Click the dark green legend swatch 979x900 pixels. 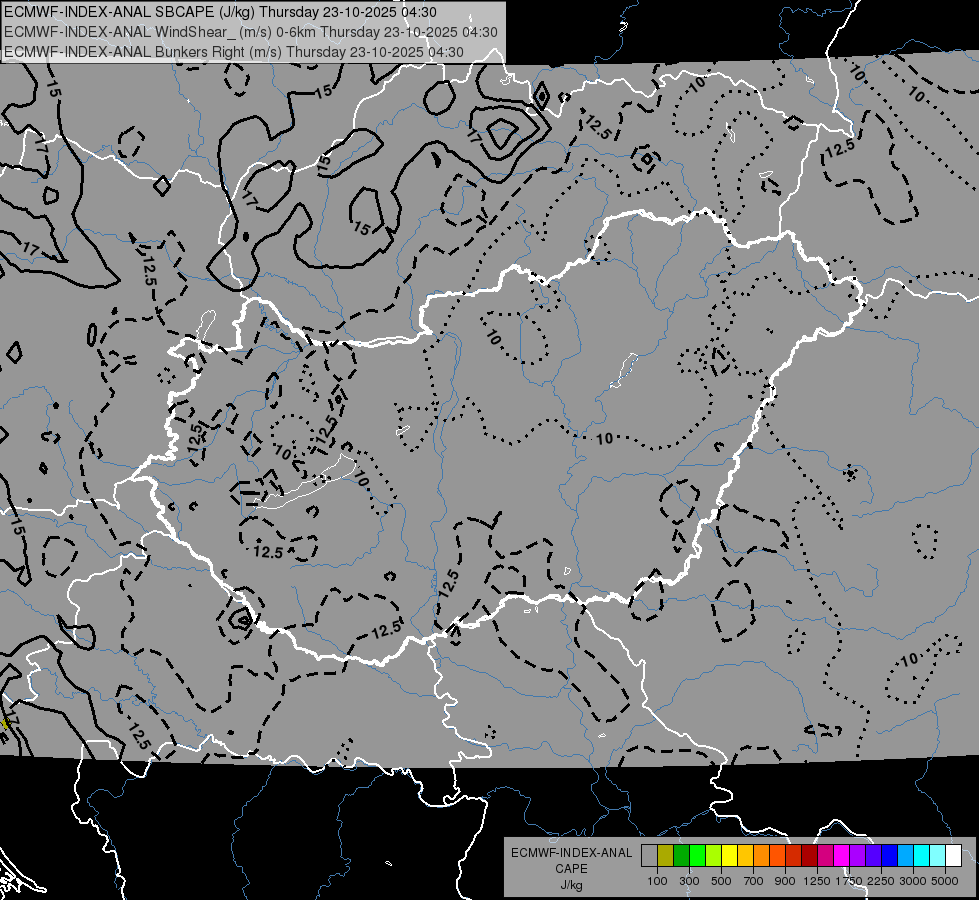(x=681, y=856)
